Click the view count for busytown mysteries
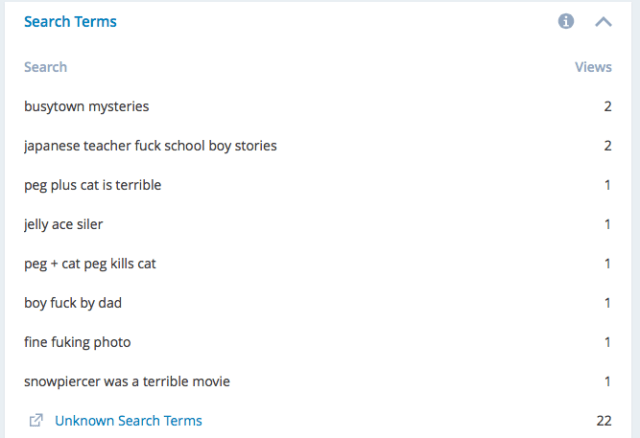 [x=607, y=106]
